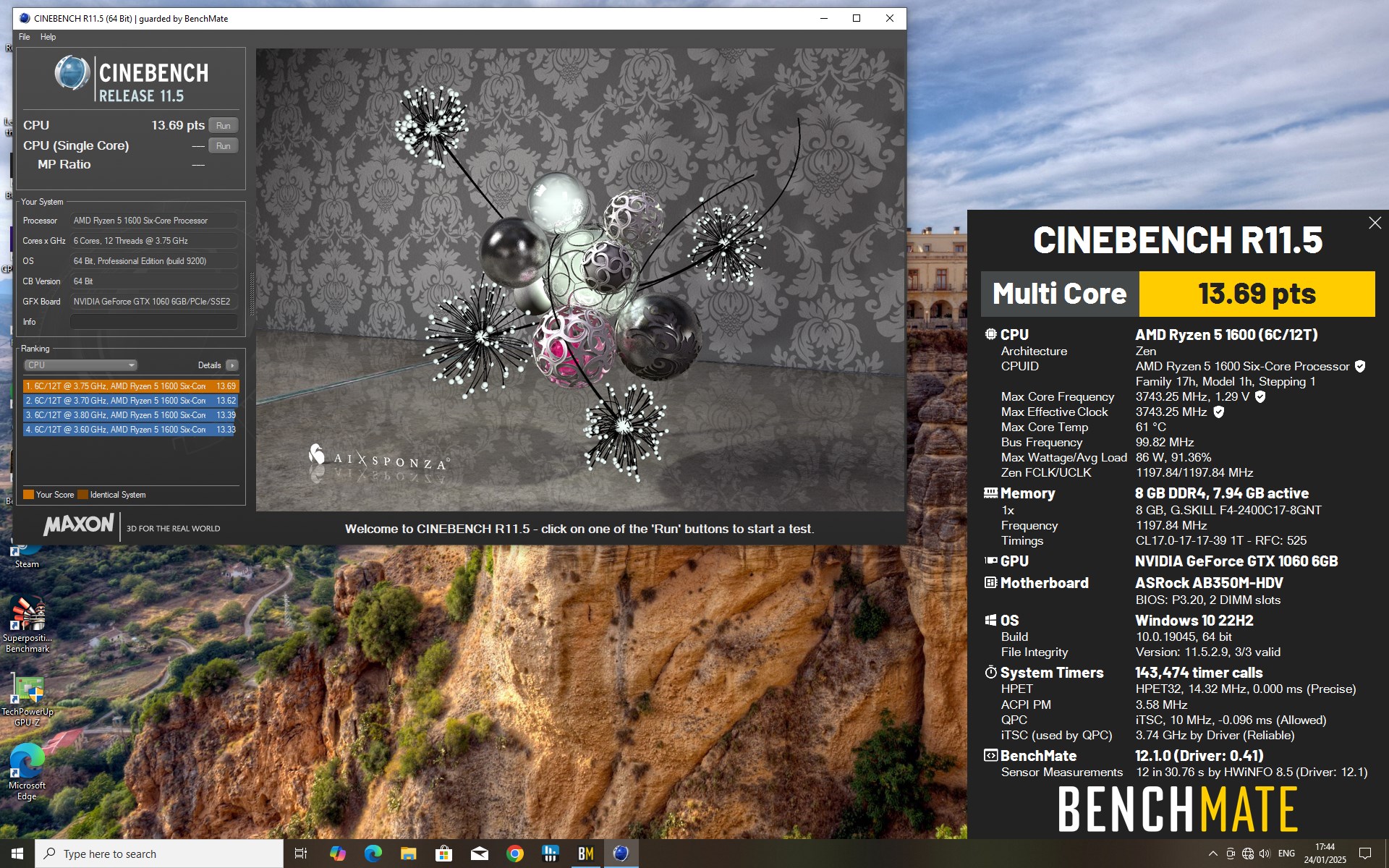Click the Cores x GHz field value
The width and height of the screenshot is (1389, 868).
coord(154,241)
